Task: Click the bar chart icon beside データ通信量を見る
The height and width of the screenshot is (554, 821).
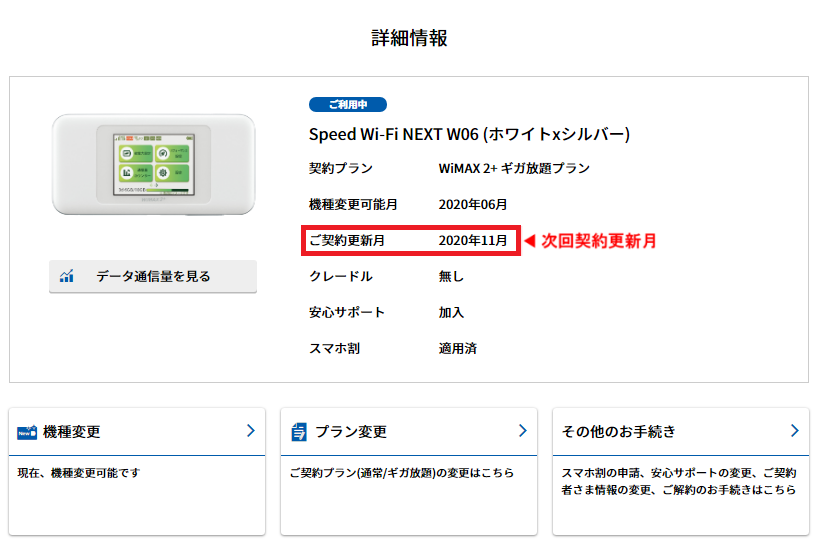Action: tap(67, 276)
